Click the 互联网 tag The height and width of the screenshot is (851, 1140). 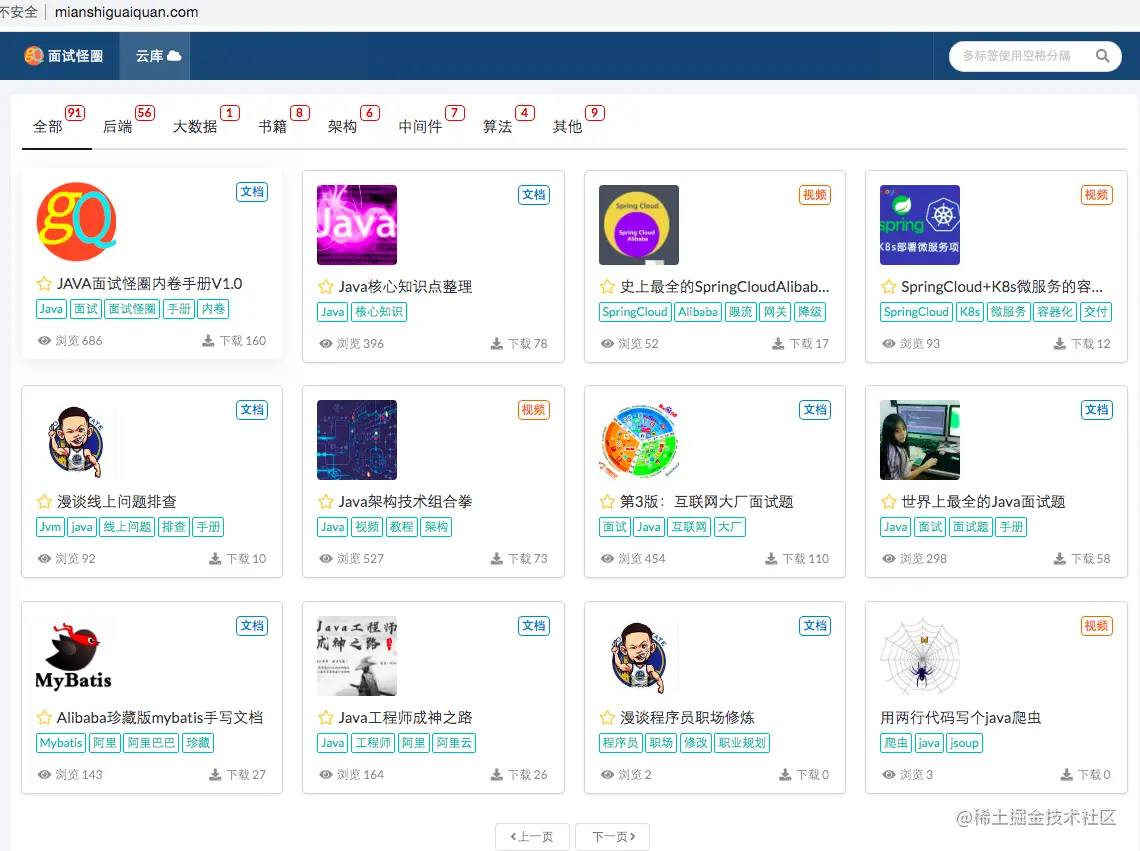coord(689,527)
